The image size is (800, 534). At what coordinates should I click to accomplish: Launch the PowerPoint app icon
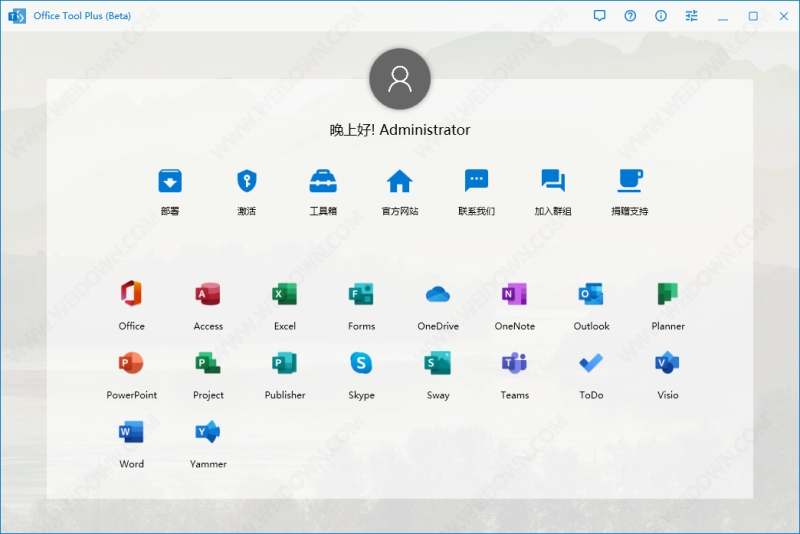point(131,363)
